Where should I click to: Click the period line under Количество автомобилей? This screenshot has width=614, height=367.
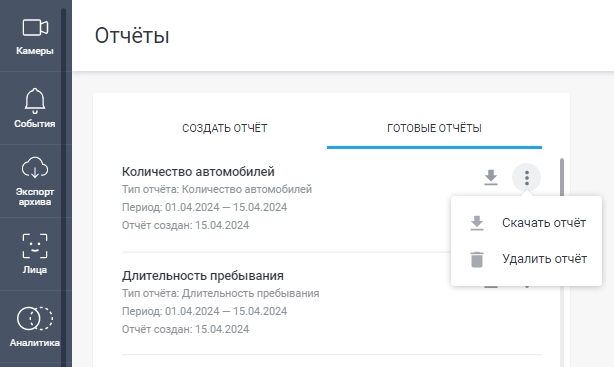tap(204, 207)
